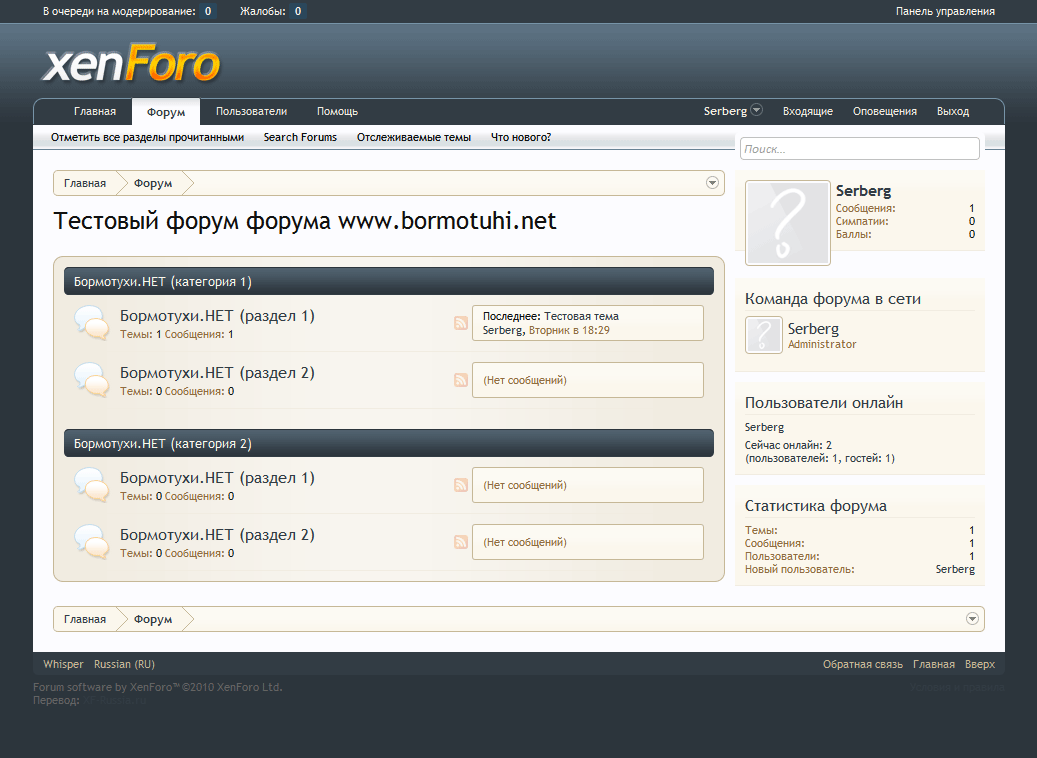Click Serberg name under Команда форума в сети
The width and height of the screenshot is (1037, 758).
813,329
